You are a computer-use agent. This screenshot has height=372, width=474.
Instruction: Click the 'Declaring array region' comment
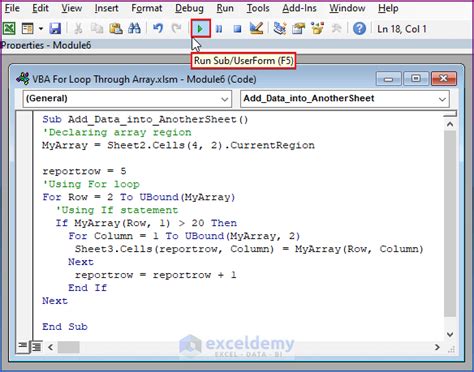(117, 132)
